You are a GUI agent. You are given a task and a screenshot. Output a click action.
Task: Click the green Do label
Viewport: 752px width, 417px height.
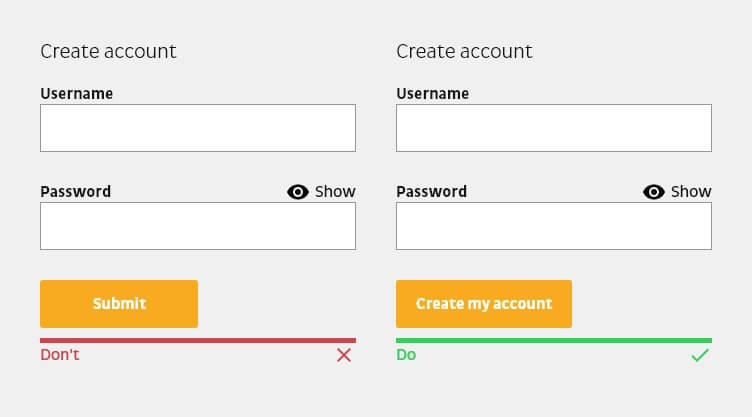[406, 355]
